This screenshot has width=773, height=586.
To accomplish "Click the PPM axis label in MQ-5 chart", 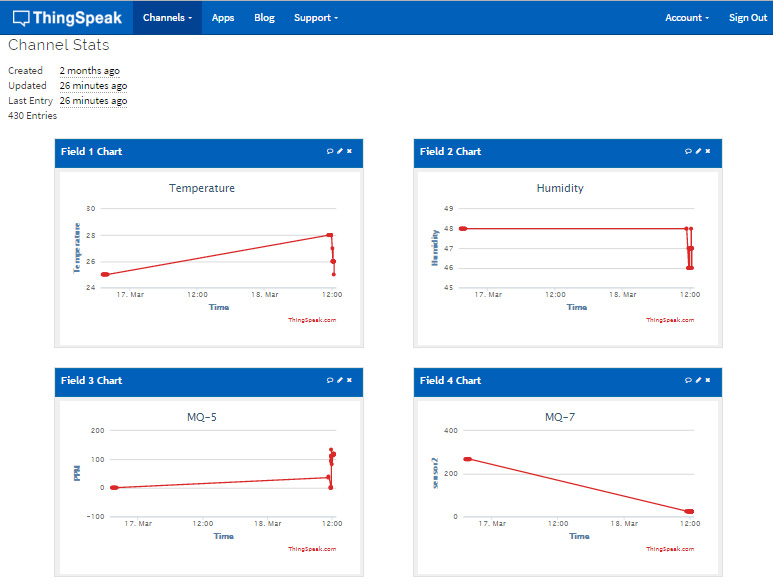I will click(x=77, y=473).
